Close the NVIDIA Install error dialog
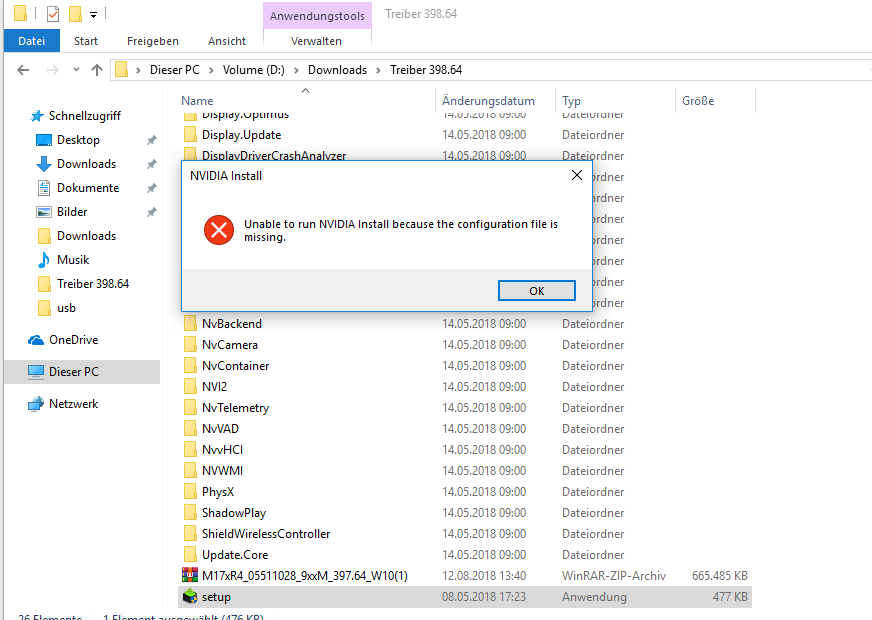 tap(576, 175)
